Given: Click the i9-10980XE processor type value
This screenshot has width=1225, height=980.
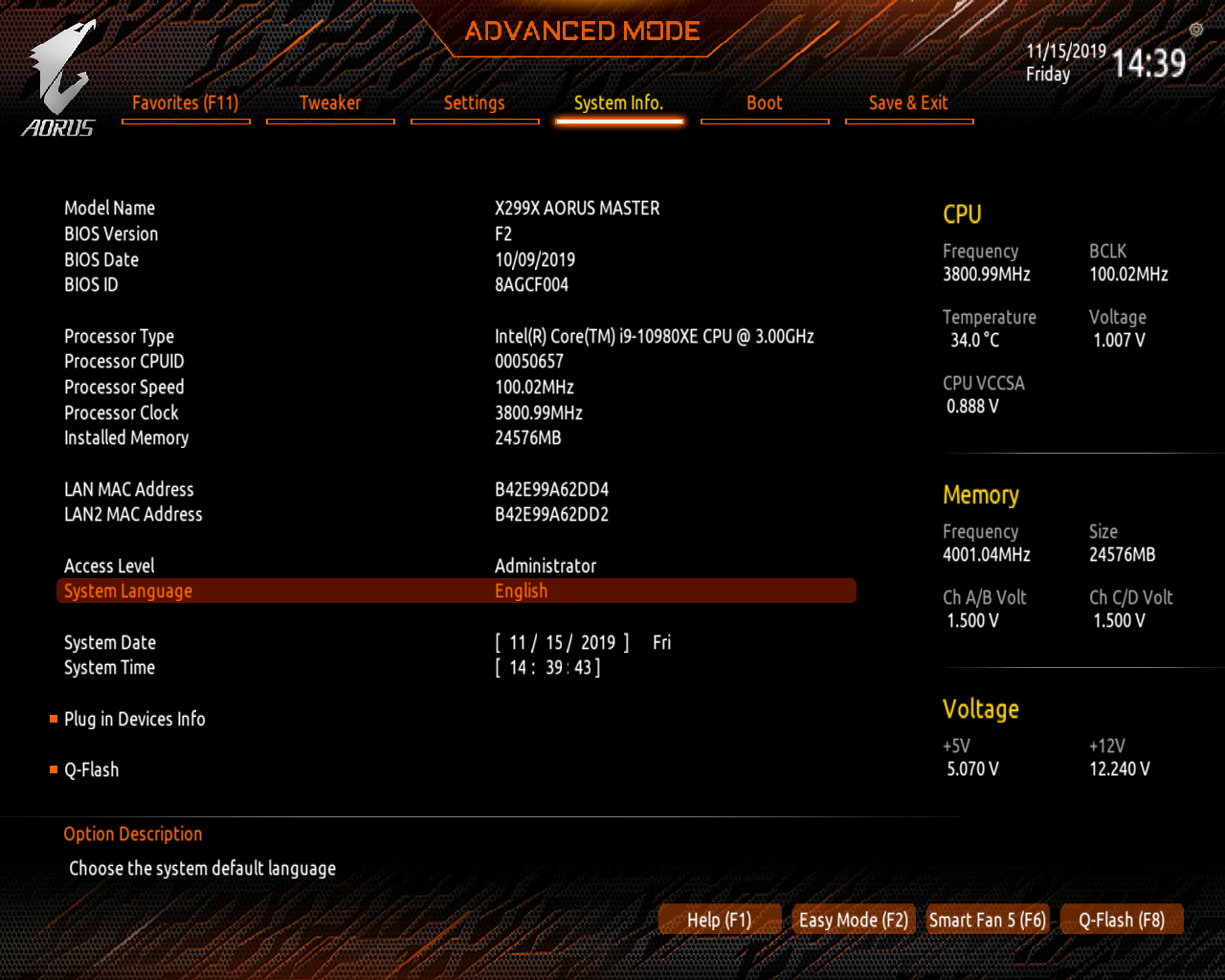Looking at the screenshot, I should (655, 336).
